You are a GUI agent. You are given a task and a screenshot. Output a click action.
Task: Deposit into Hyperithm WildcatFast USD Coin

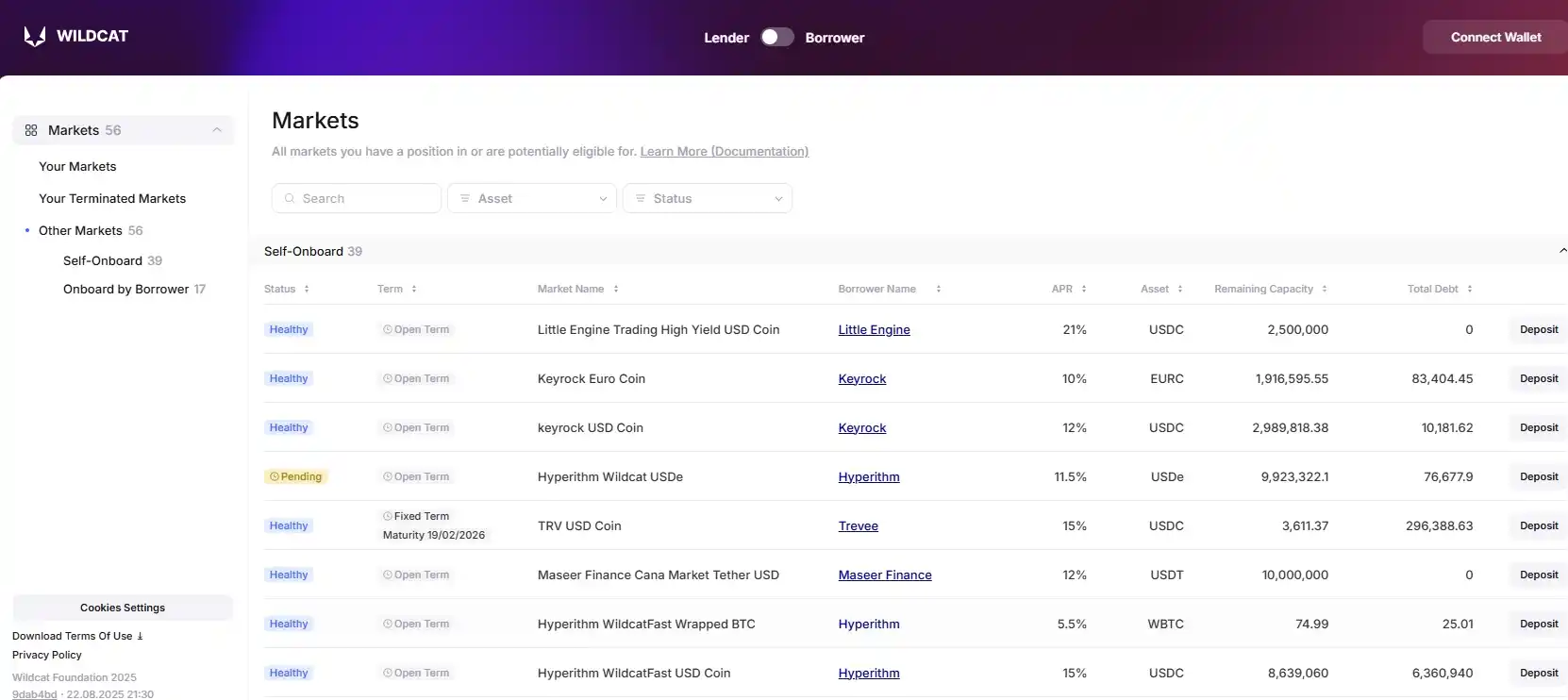coord(1539,673)
